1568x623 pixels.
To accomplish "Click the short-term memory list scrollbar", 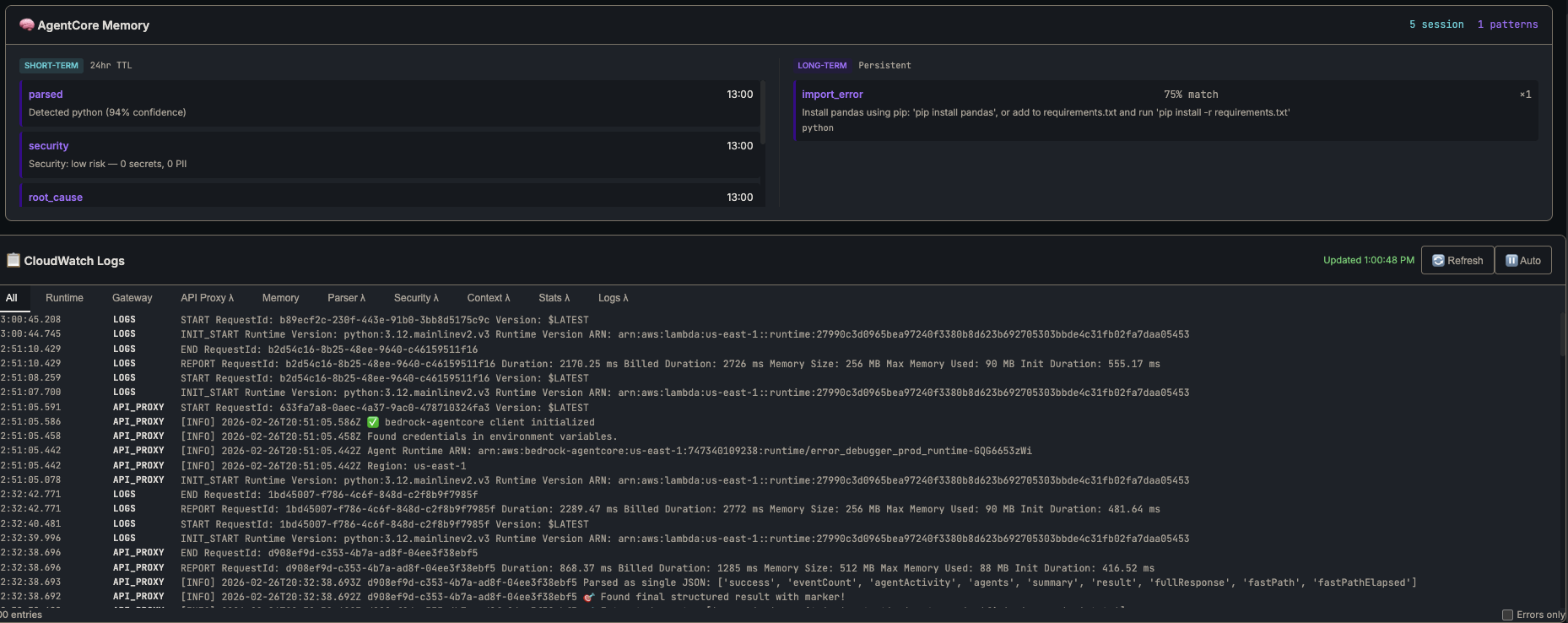I will (763, 111).
